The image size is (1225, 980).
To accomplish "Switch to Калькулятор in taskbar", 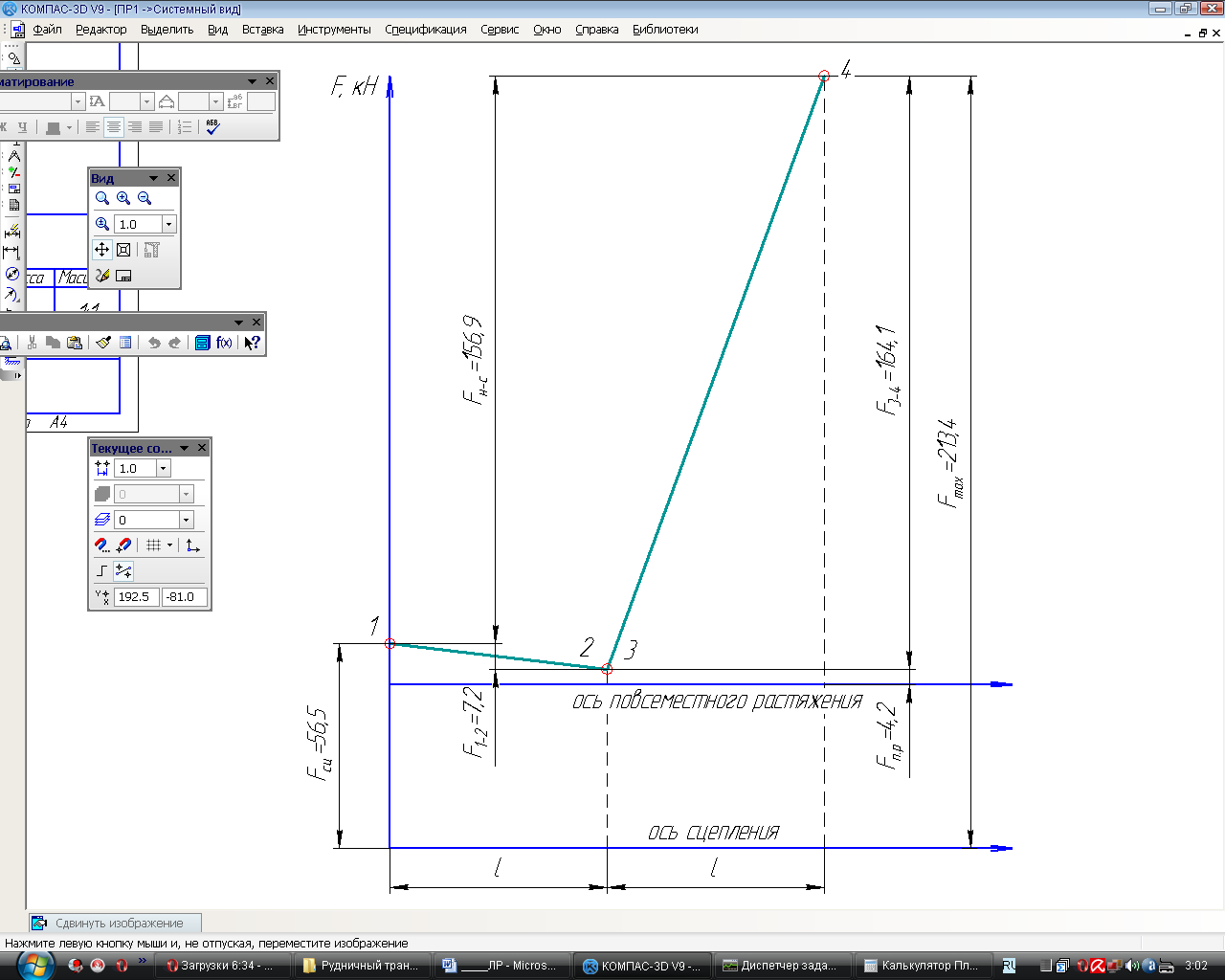I will coord(921,966).
